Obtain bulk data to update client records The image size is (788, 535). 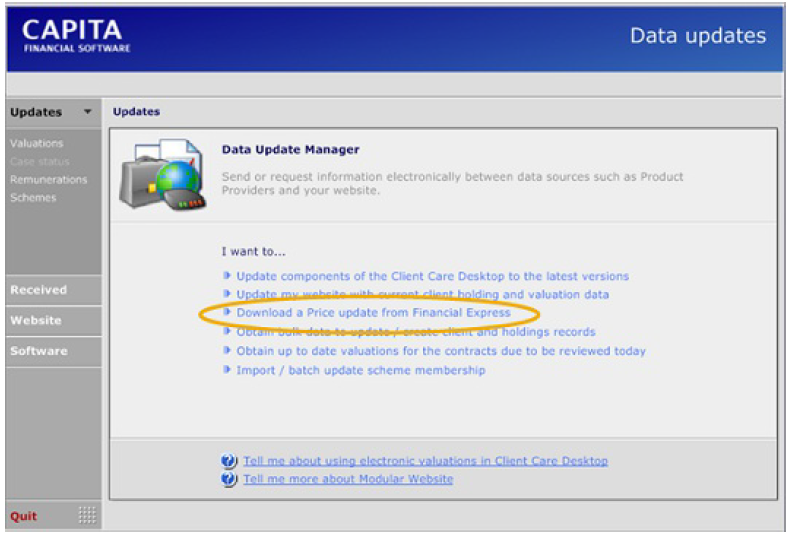pos(416,332)
